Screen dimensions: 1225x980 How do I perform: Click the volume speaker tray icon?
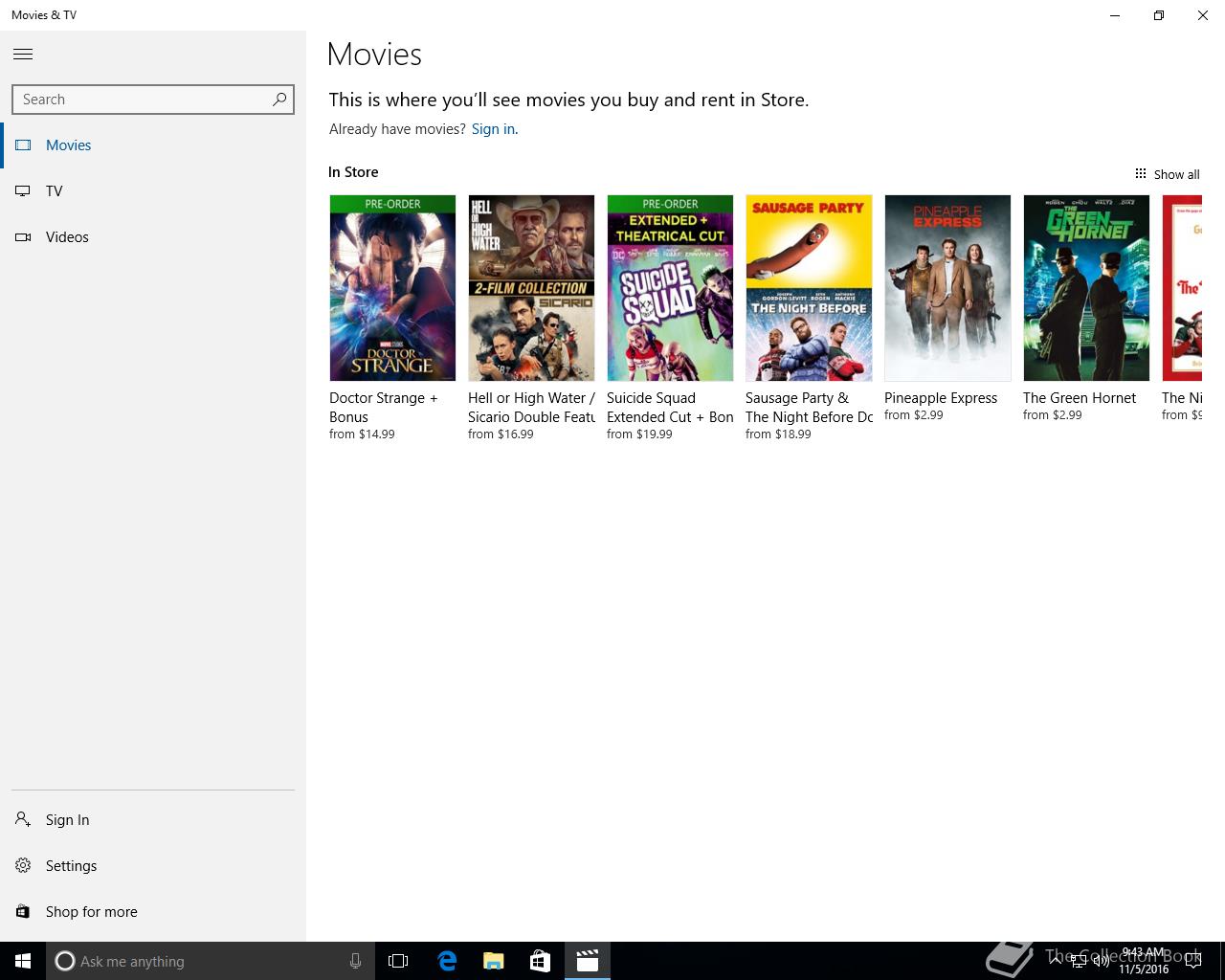pos(1100,961)
